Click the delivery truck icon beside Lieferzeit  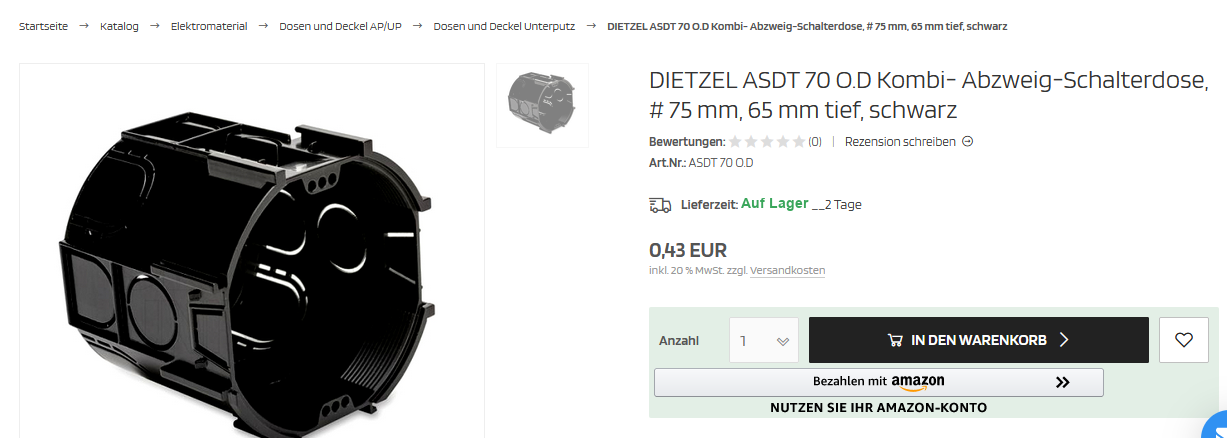point(660,205)
